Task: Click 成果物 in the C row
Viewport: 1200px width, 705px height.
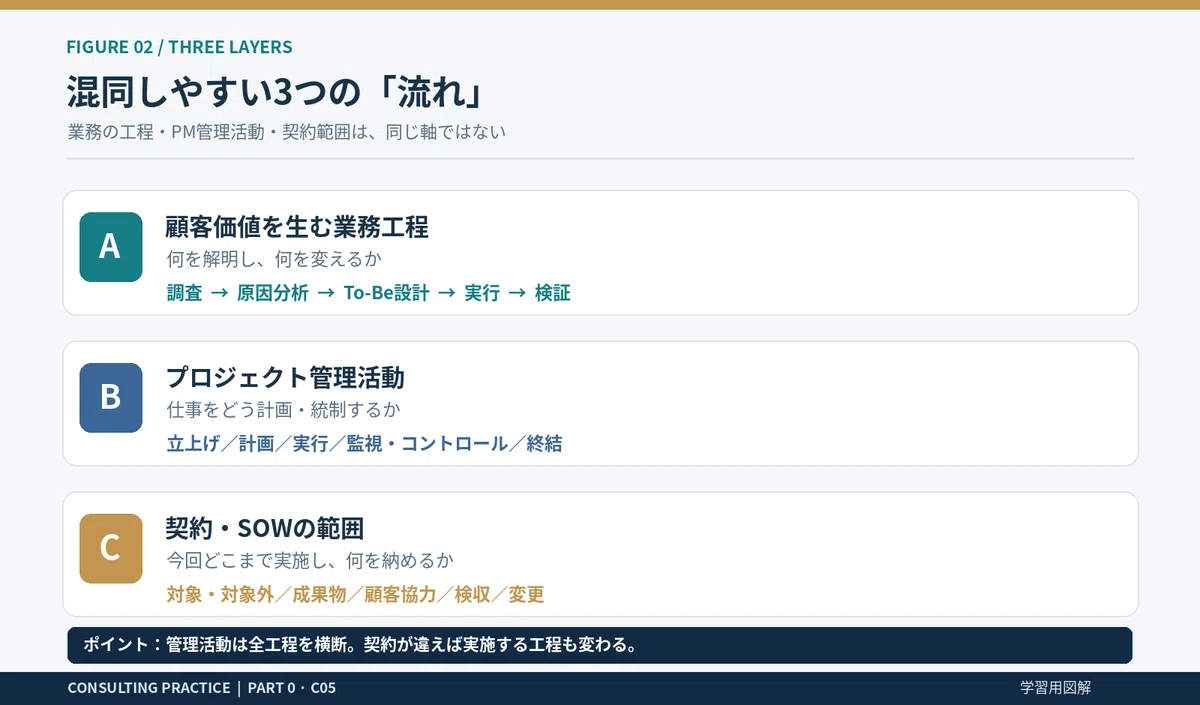Action: click(319, 595)
